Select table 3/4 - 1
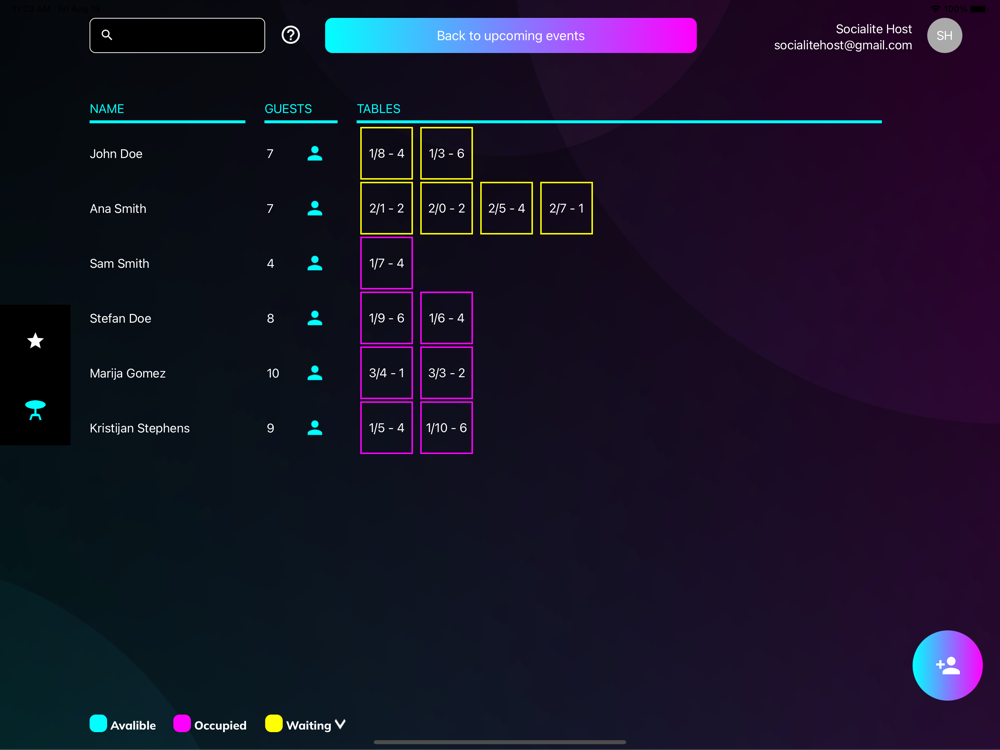Viewport: 1000px width, 750px height. tap(386, 373)
